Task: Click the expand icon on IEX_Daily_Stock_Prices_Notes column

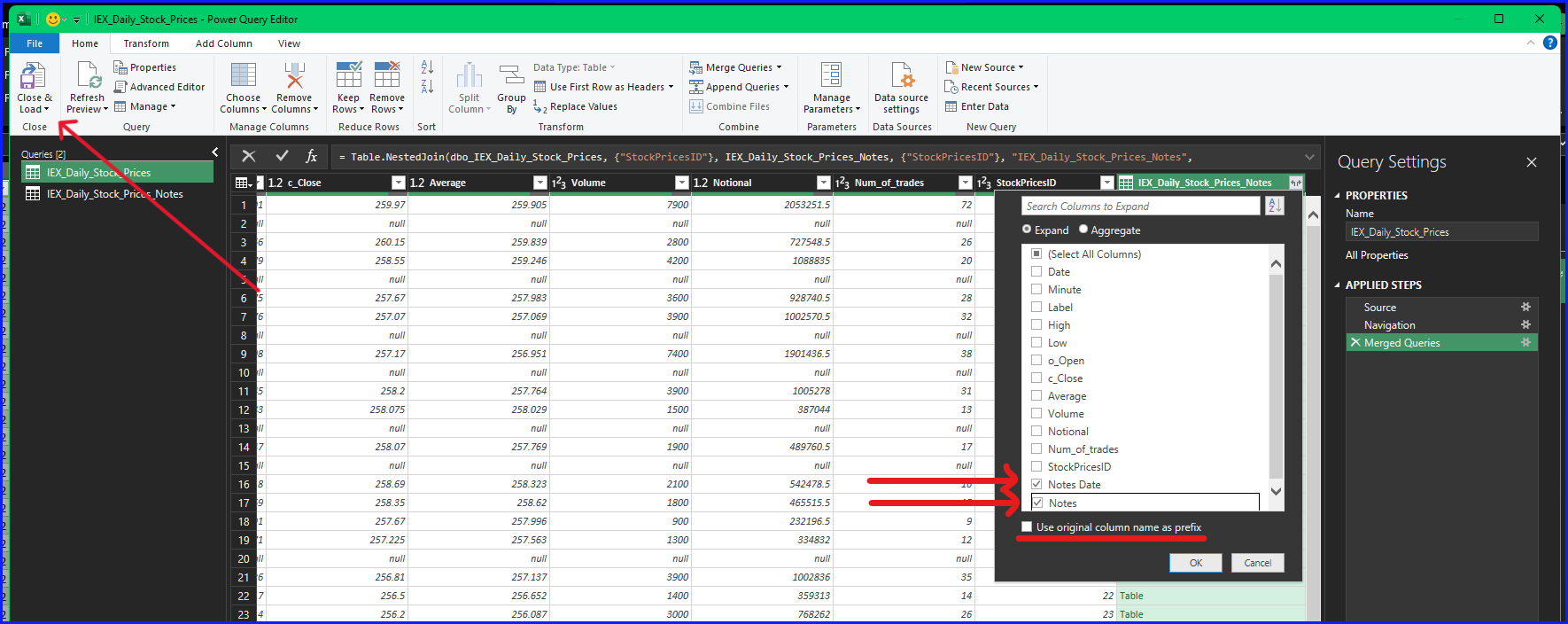Action: pos(1296,183)
